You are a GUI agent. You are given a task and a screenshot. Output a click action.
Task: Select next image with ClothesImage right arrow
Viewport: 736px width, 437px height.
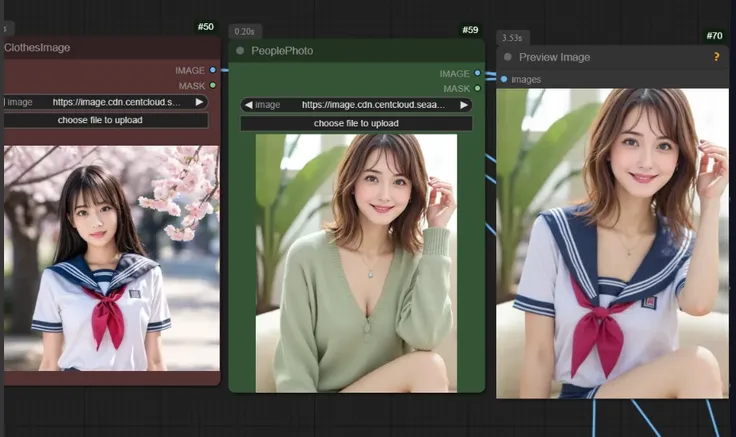(x=200, y=102)
